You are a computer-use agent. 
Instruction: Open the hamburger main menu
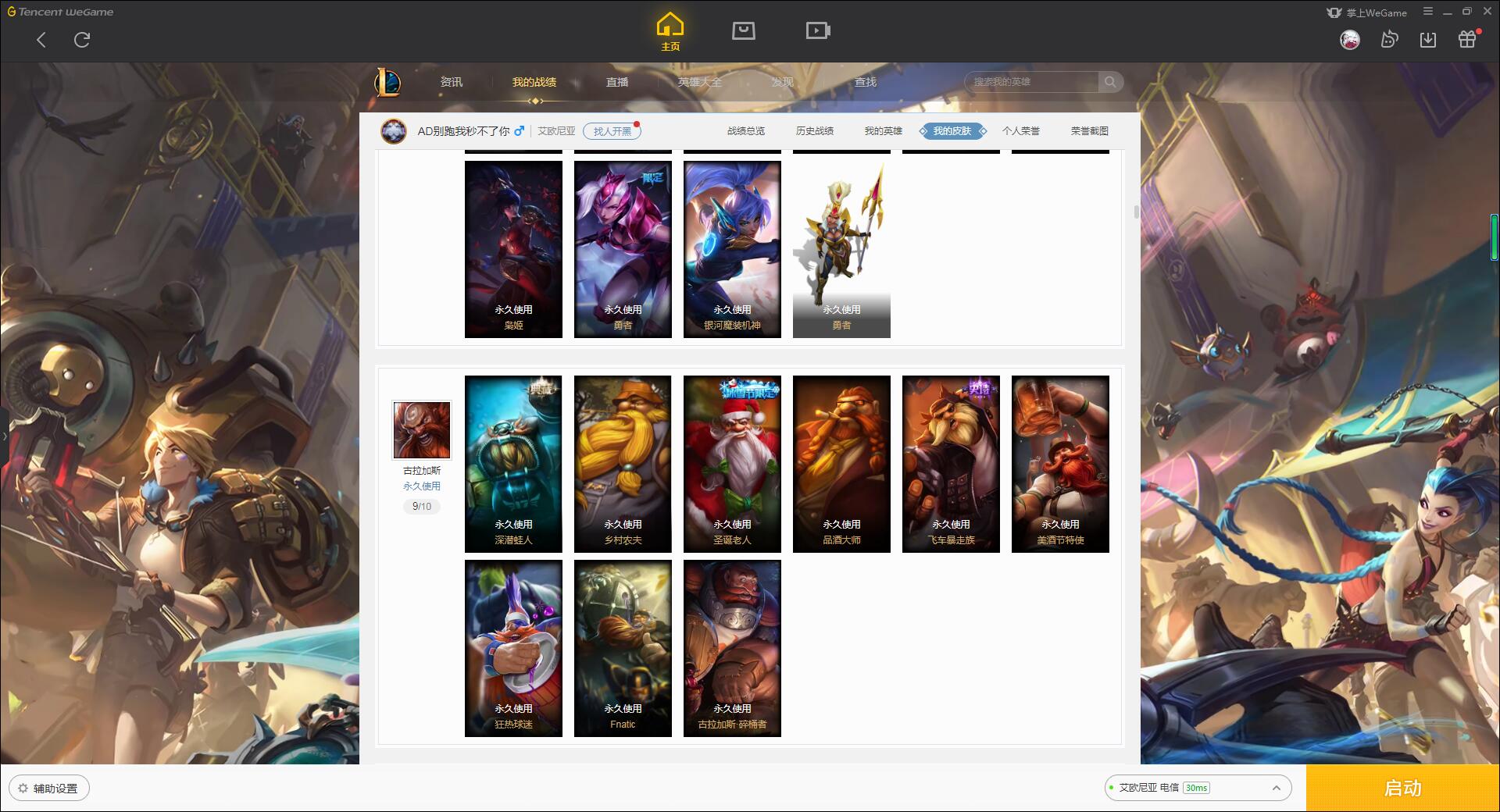pos(1428,12)
